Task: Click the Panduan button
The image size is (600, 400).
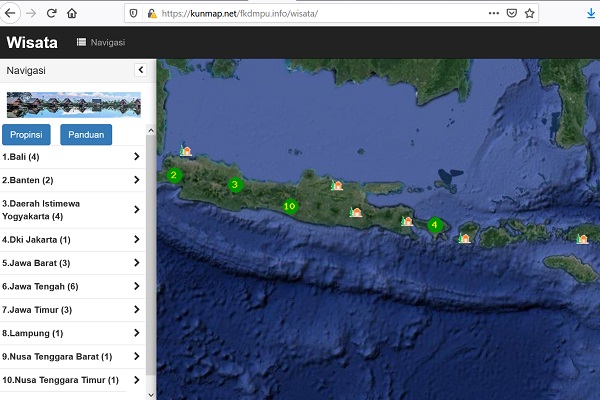Action: pyautogui.click(x=86, y=135)
